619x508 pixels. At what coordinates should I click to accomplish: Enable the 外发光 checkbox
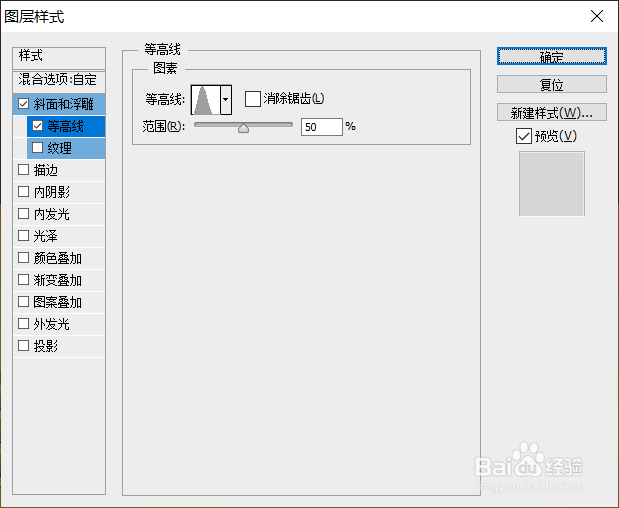(x=24, y=324)
